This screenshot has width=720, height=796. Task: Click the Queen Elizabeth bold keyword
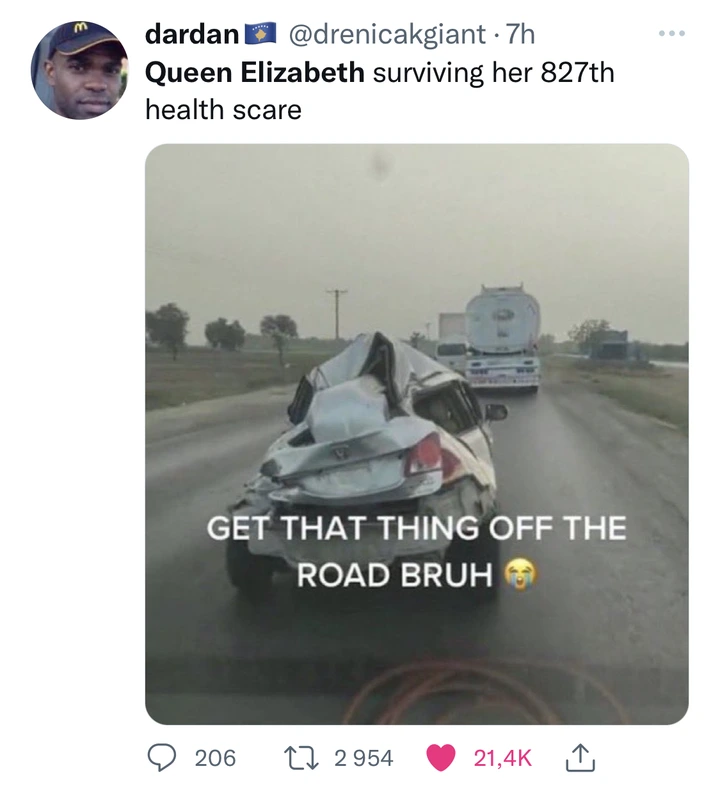[x=255, y=72]
